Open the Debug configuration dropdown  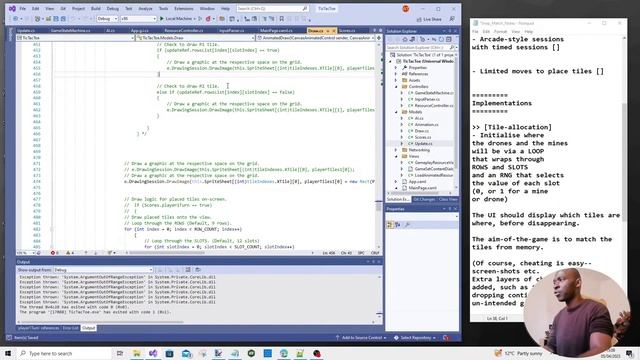click(x=107, y=19)
